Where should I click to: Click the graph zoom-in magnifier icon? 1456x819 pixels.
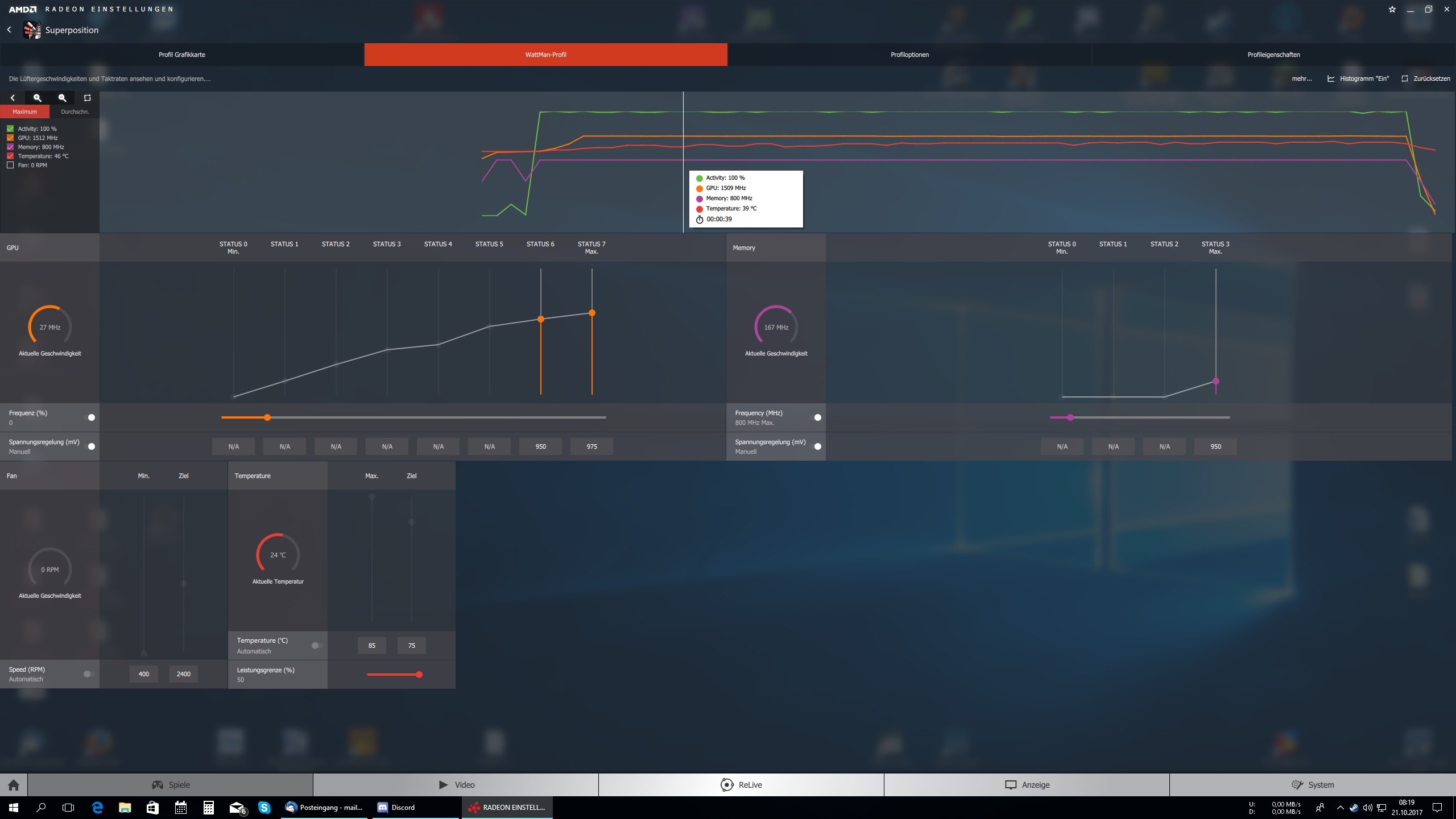click(x=38, y=98)
